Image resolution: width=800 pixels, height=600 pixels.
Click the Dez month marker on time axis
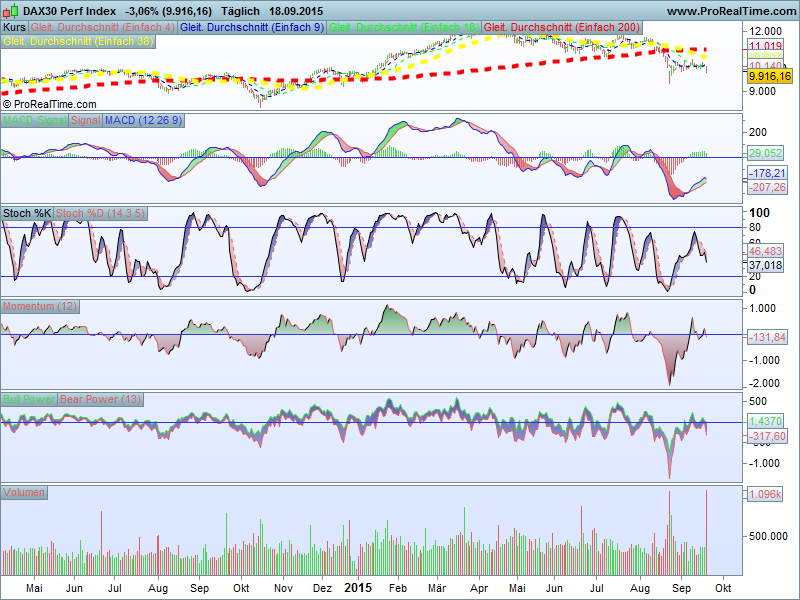click(x=322, y=588)
